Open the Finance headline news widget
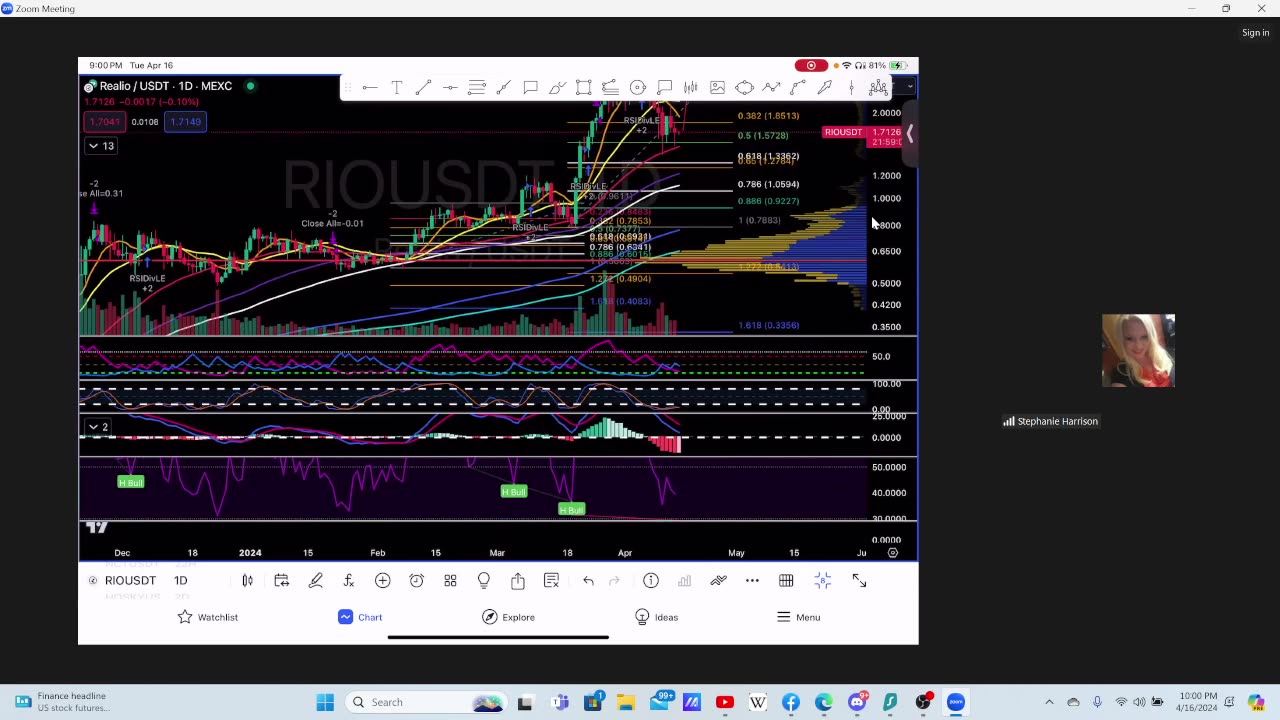Viewport: 1280px width, 720px height. click(x=62, y=702)
